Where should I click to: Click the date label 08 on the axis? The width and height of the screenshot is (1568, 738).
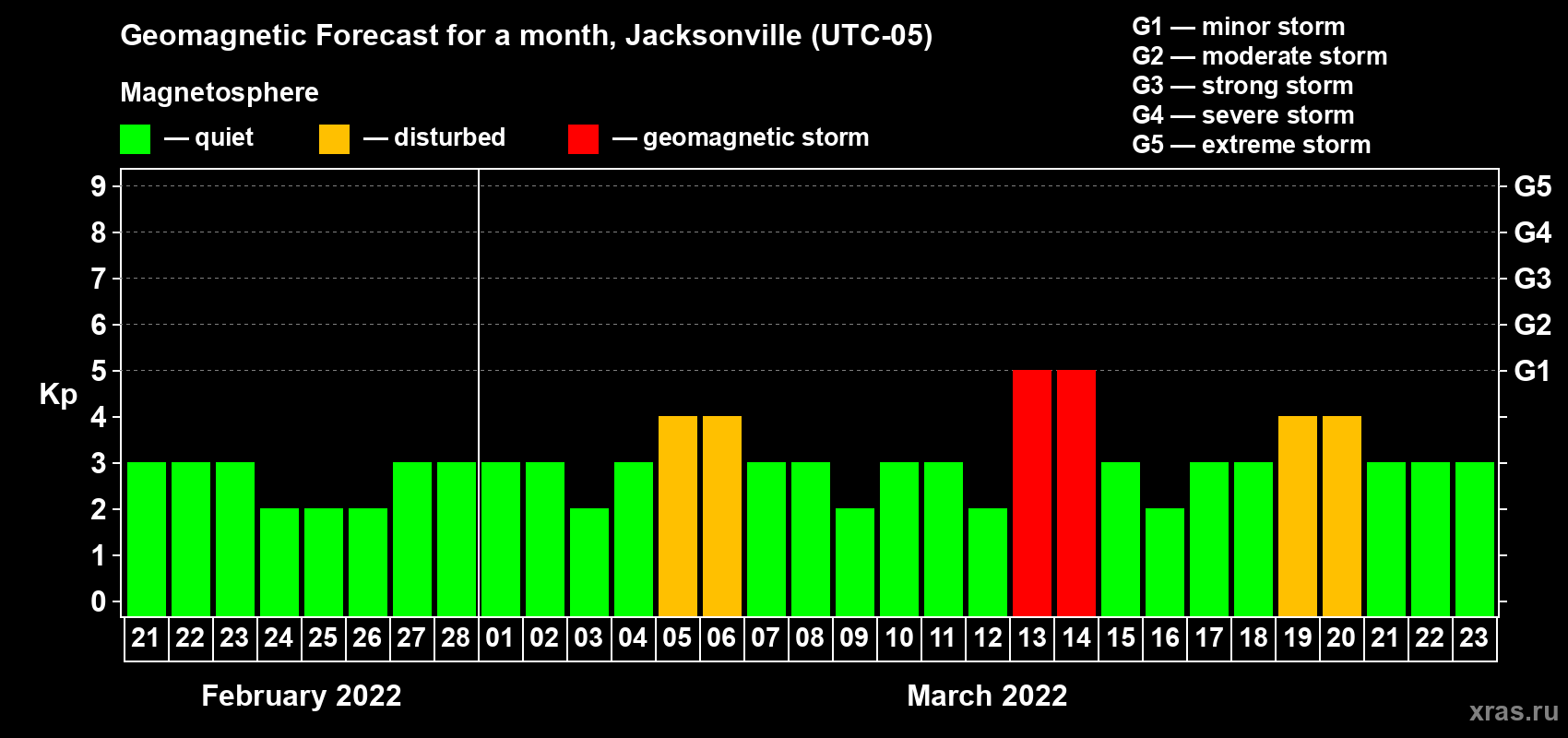[x=810, y=637]
